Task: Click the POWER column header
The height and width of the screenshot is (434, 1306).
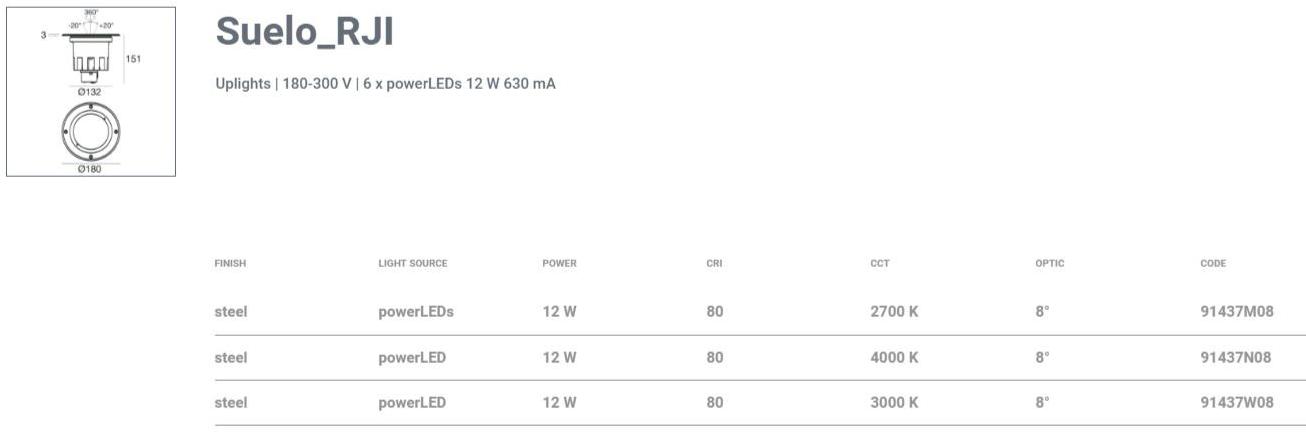Action: tap(559, 264)
